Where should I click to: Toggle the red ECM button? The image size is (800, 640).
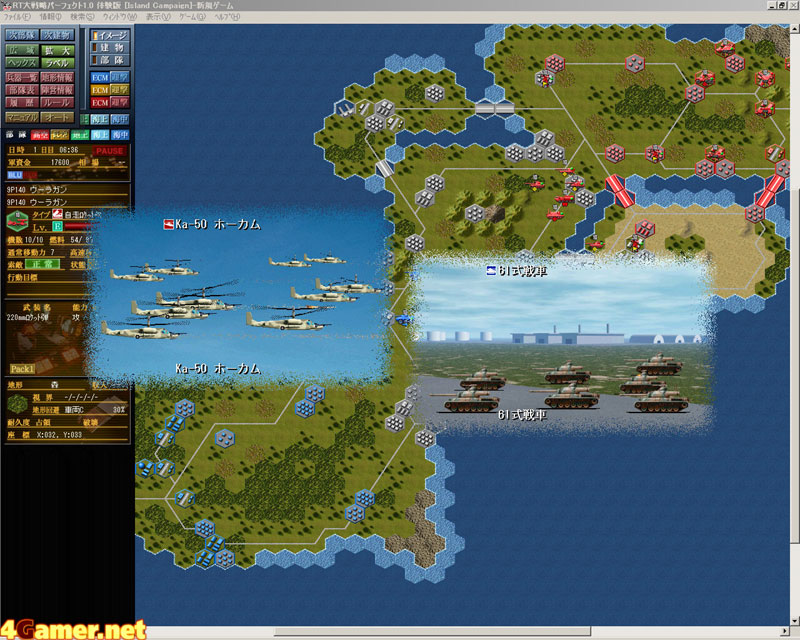point(100,103)
